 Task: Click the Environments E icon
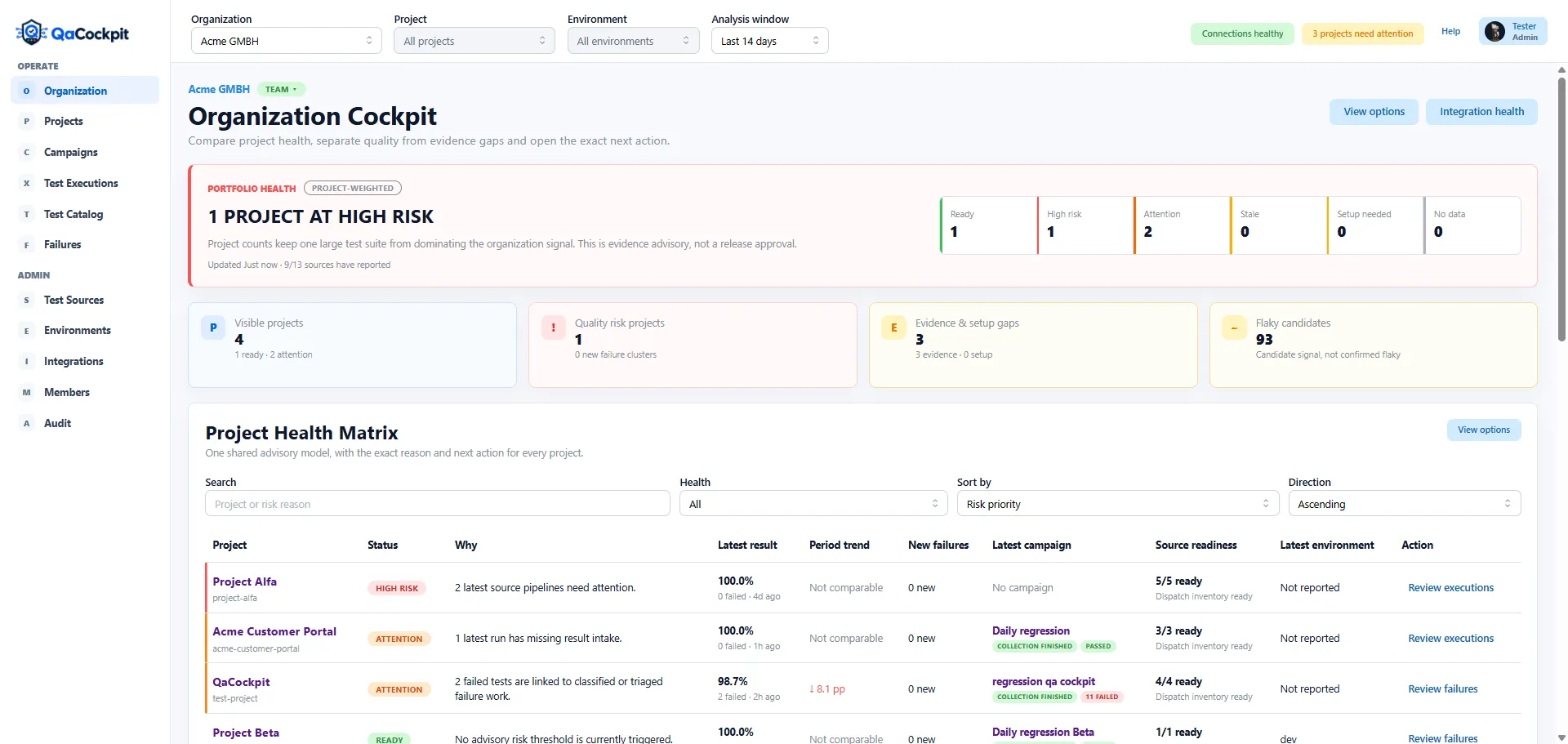tap(26, 330)
